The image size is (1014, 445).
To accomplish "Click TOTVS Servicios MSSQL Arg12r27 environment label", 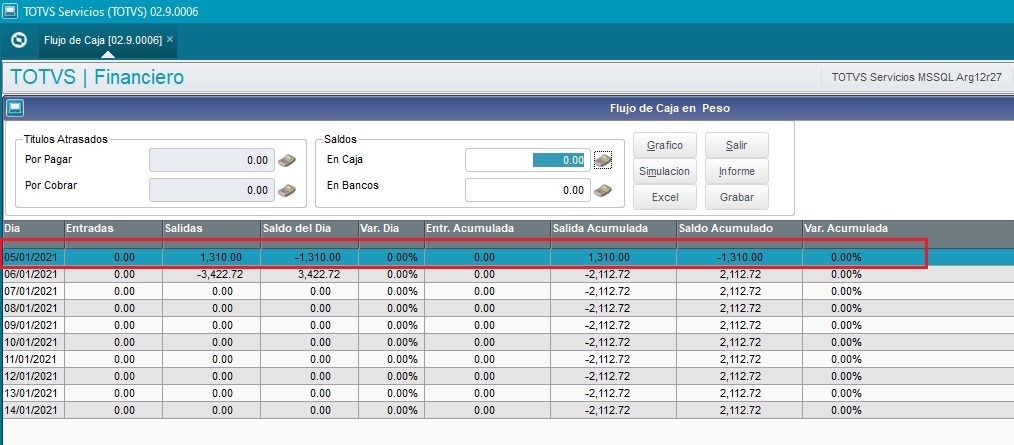I will point(917,77).
